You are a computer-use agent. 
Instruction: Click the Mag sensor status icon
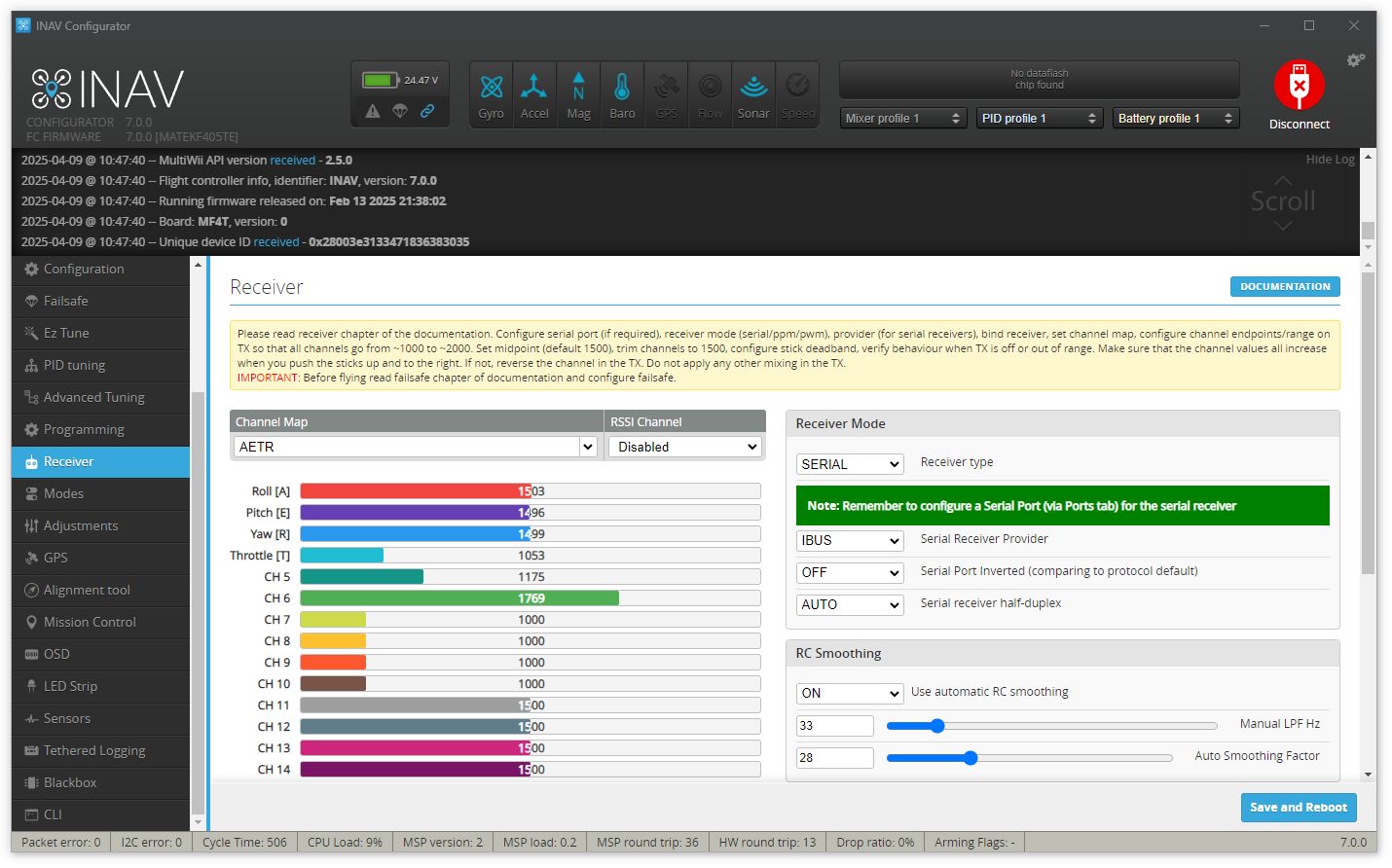[578, 93]
